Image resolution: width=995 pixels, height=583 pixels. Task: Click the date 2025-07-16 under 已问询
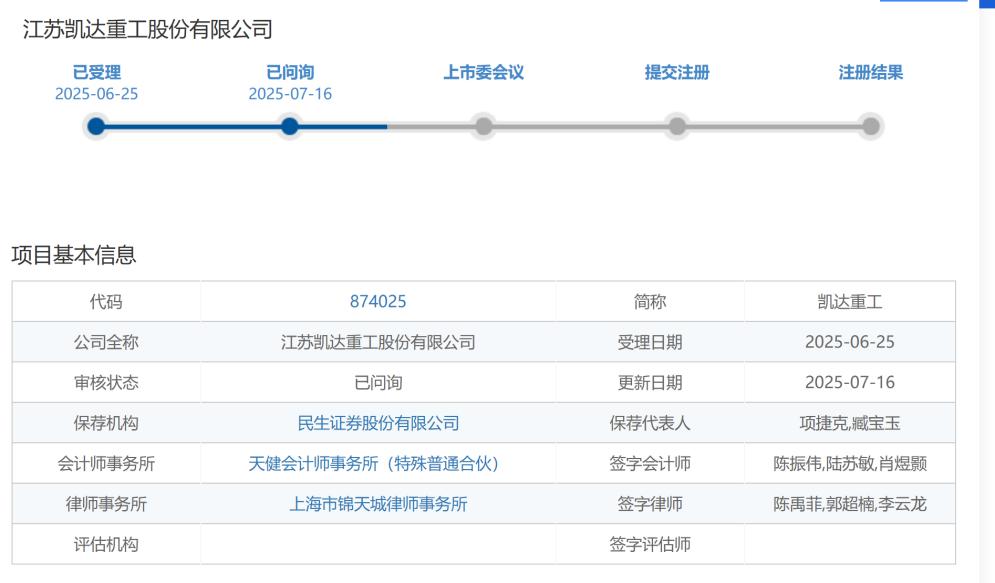point(290,94)
